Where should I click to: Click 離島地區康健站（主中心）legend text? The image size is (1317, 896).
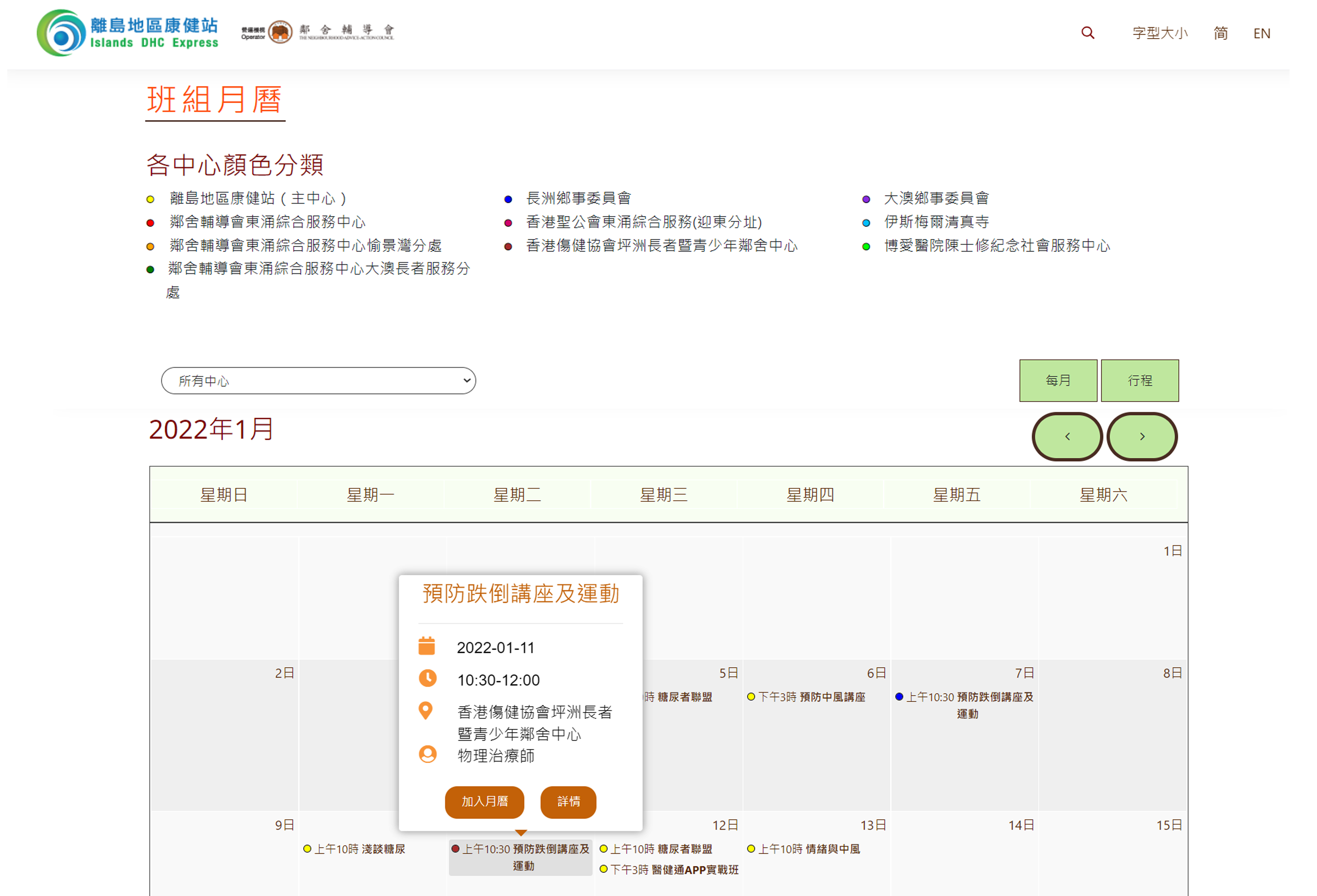(258, 198)
